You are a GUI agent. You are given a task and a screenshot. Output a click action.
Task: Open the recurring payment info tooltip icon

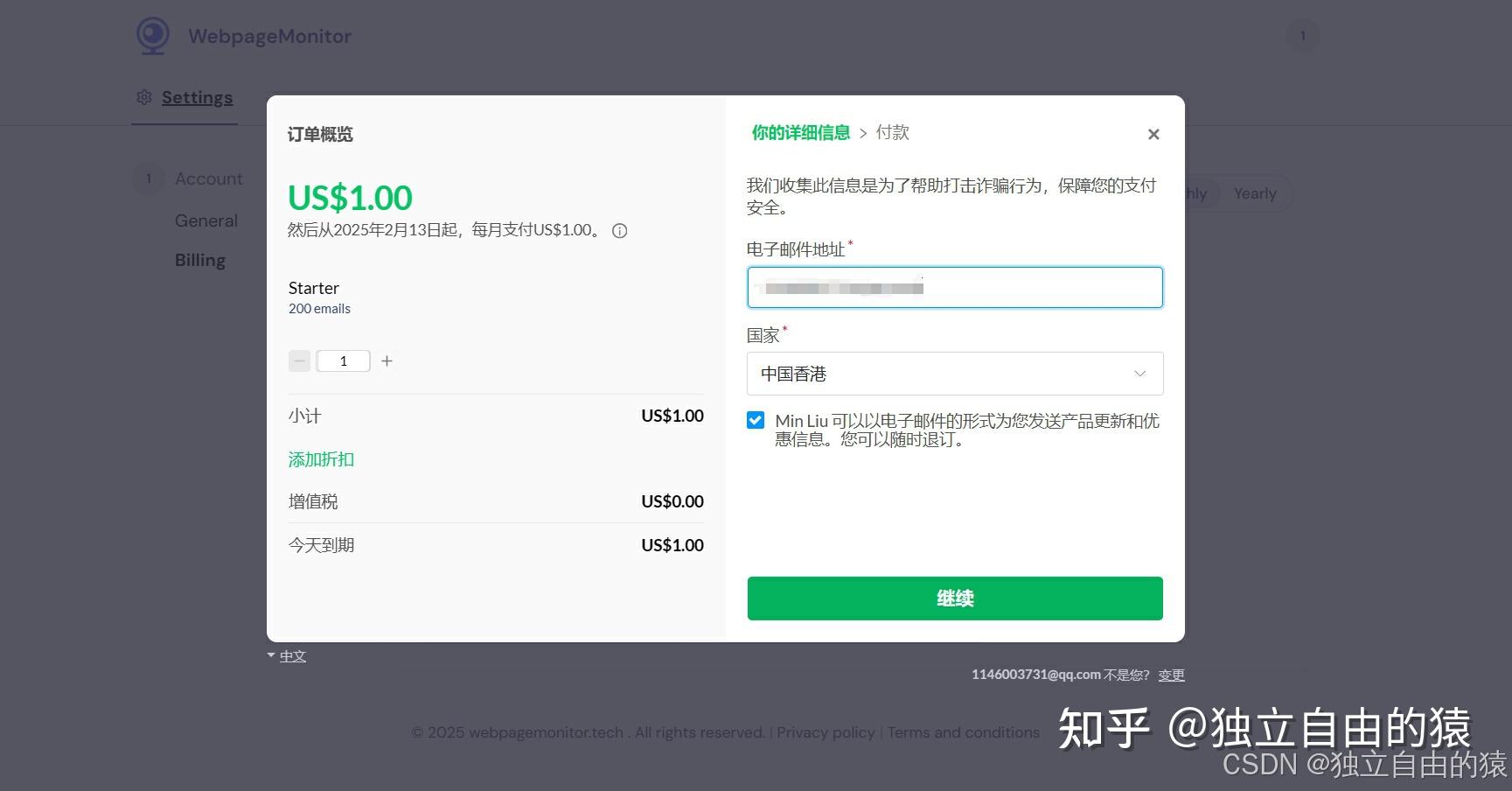619,230
